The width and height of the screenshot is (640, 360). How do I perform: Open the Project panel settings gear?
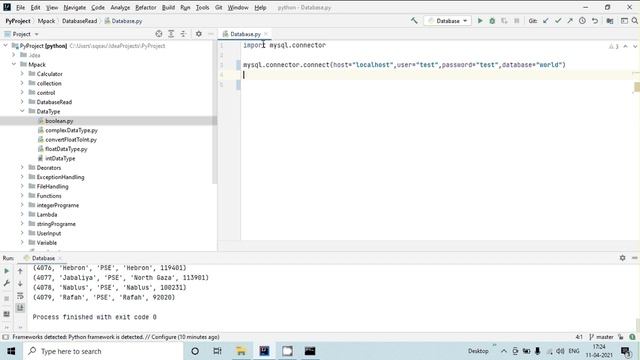pos(199,34)
